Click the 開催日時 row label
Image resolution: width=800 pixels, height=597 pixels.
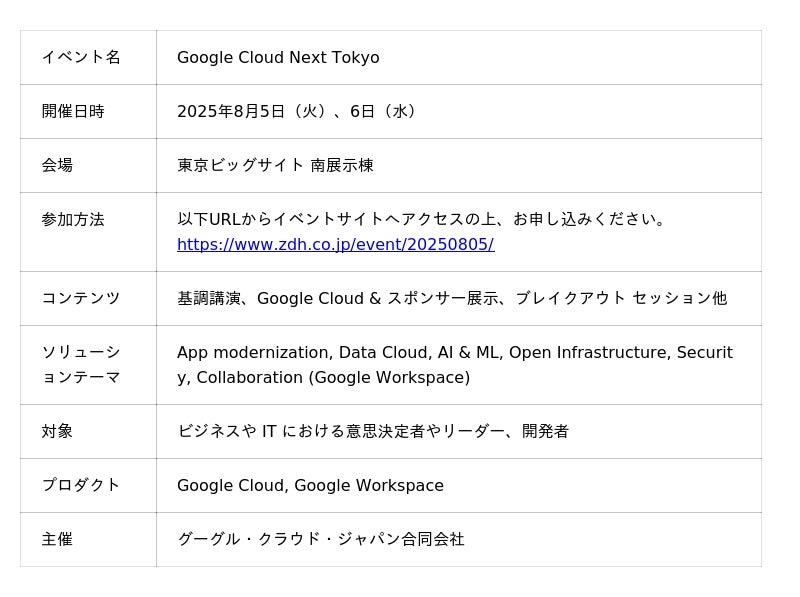coord(73,111)
